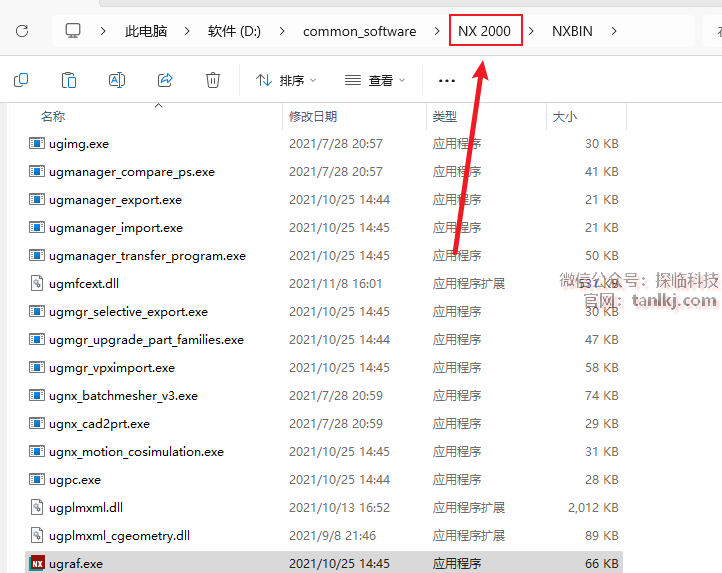Expand the chevron between 此电脑 and 软件 (D:)
Screen dimensions: 722x573
tap(187, 31)
